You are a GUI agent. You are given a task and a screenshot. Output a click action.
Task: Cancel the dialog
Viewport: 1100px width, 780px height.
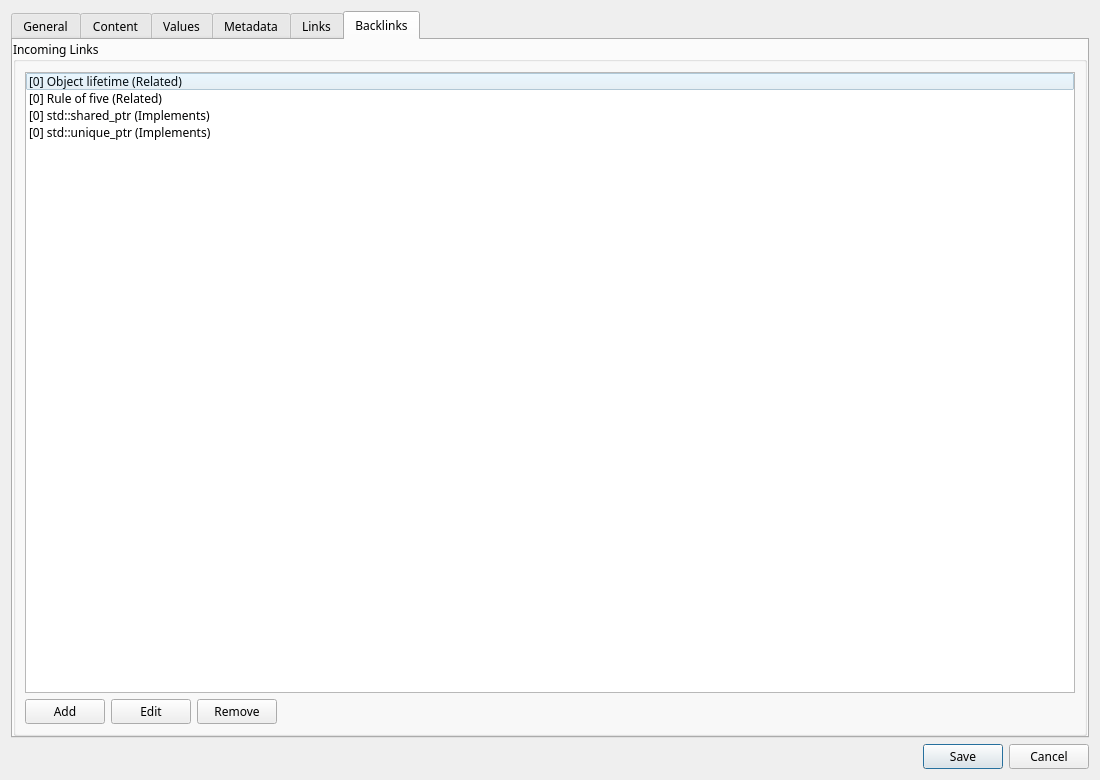point(1048,756)
